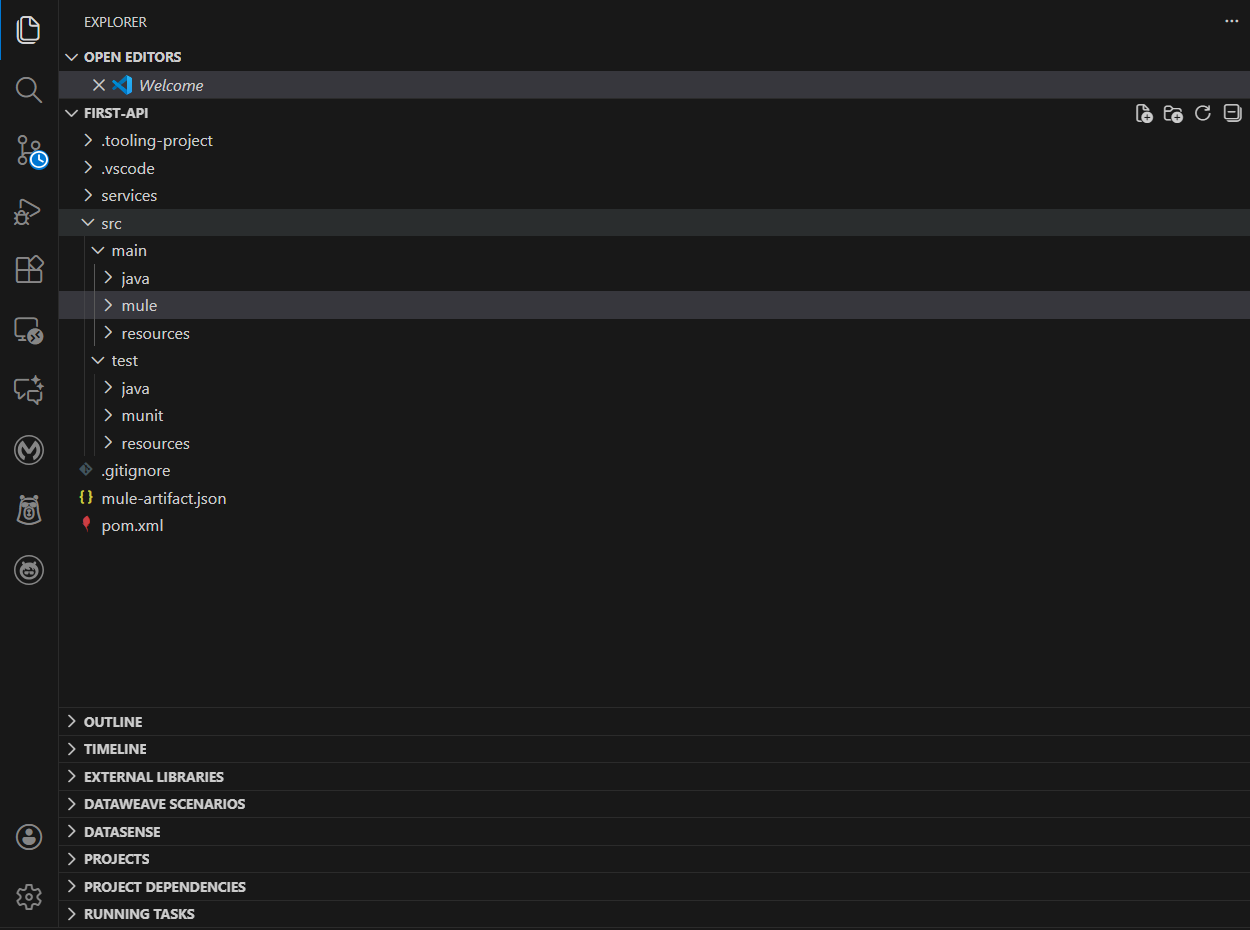The width and height of the screenshot is (1250, 930).
Task: Open Explorer Views and More Actions menu
Action: [1231, 22]
